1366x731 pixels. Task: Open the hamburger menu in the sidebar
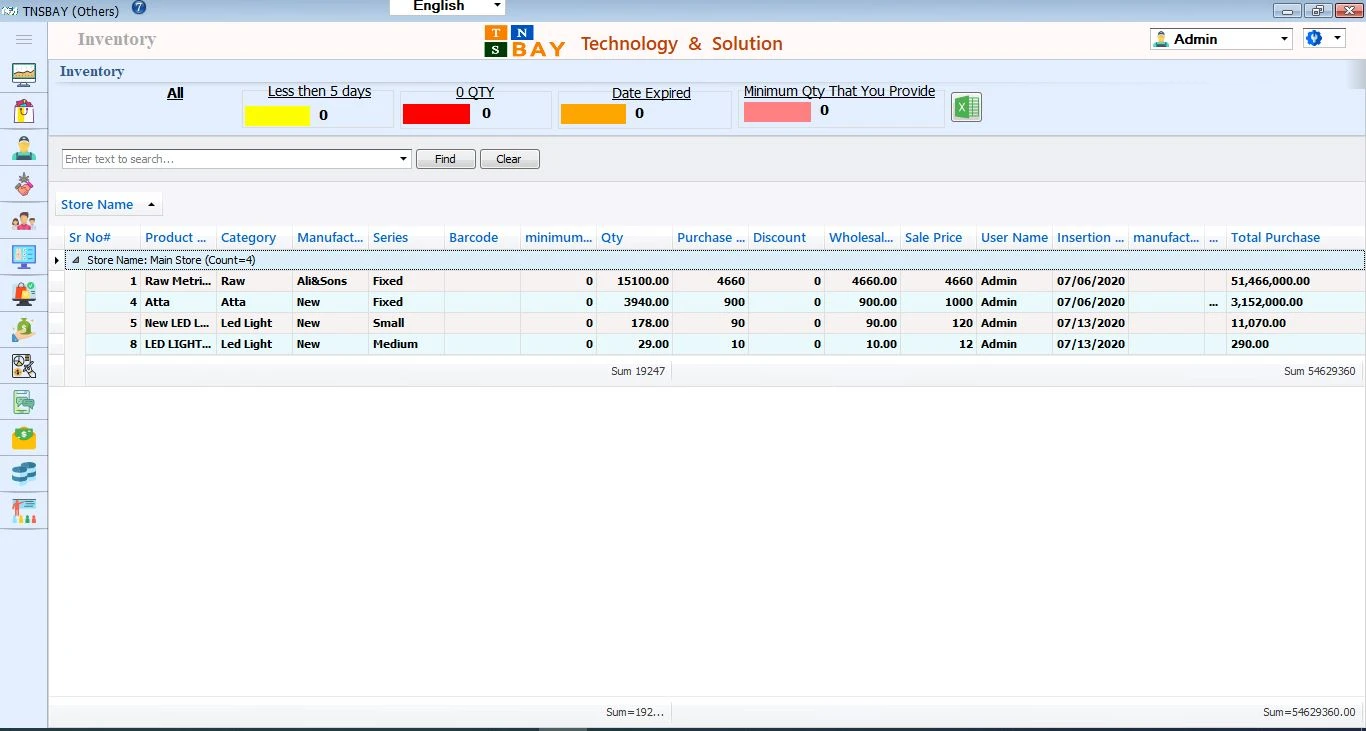(x=24, y=39)
